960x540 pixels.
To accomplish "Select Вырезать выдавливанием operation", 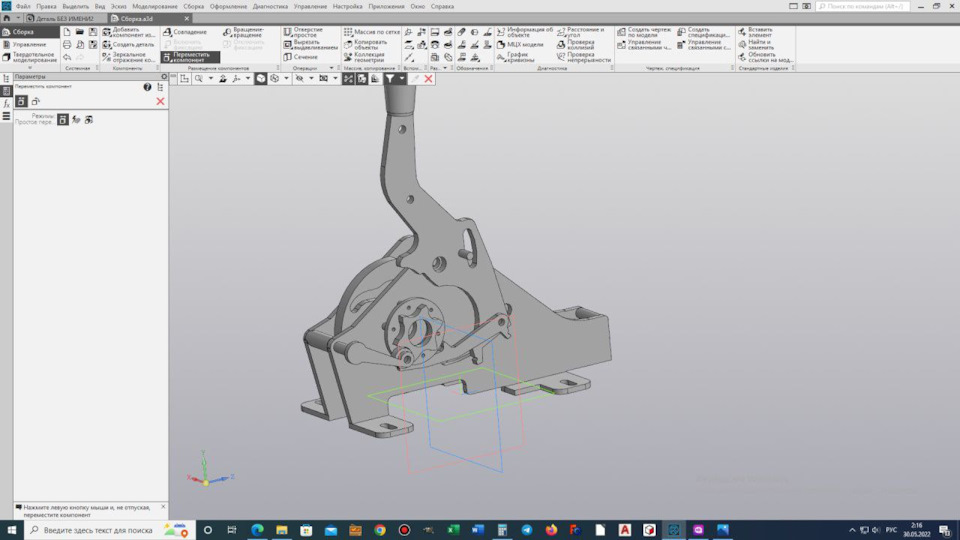I will [311, 45].
